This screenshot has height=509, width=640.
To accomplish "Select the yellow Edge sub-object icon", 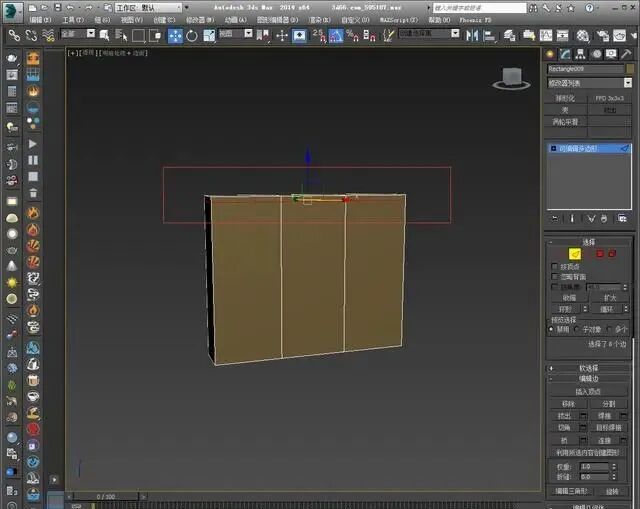I will pyautogui.click(x=575, y=254).
